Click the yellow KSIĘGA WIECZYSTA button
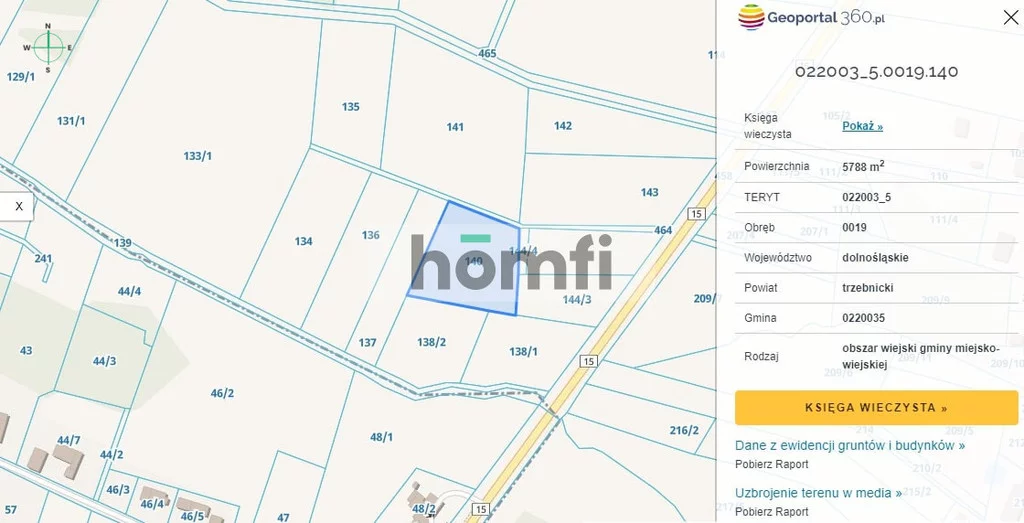The height and width of the screenshot is (523, 1024). (876, 408)
